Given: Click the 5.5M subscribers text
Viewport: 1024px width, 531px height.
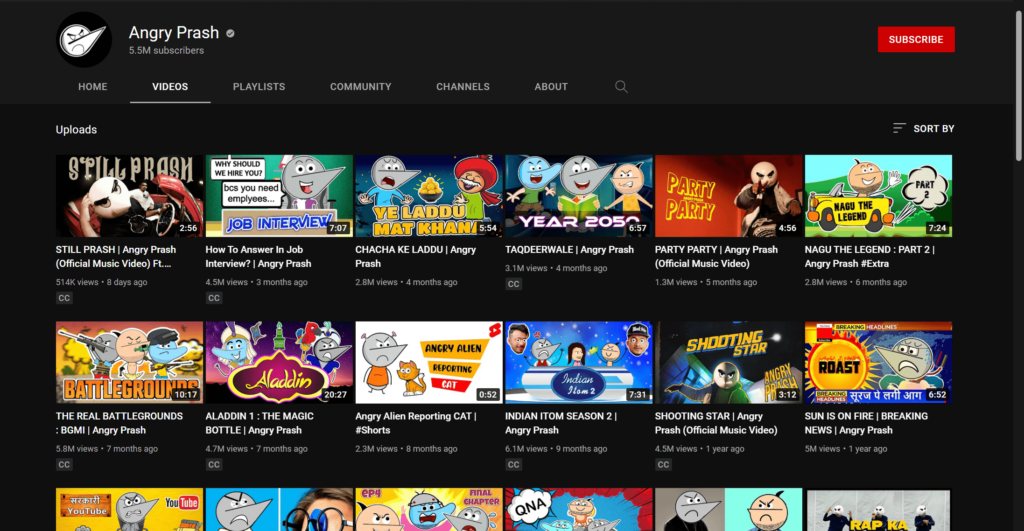Looking at the screenshot, I should click(166, 50).
